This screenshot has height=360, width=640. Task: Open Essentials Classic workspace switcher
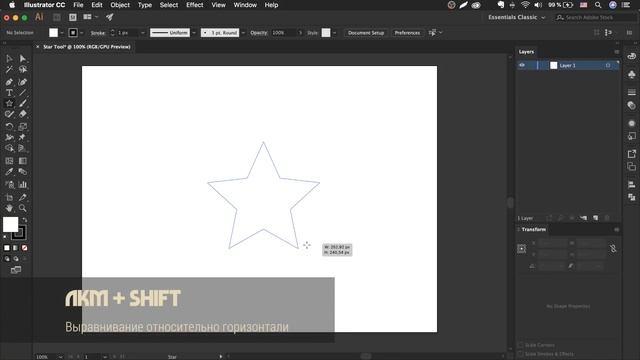(x=516, y=17)
